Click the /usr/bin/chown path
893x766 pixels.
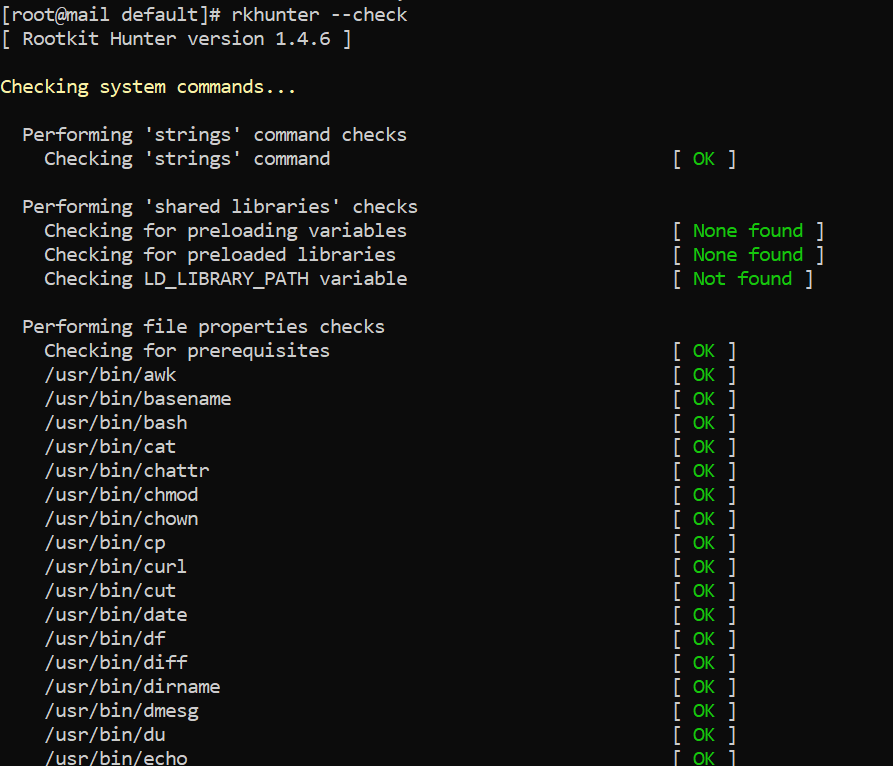(121, 519)
